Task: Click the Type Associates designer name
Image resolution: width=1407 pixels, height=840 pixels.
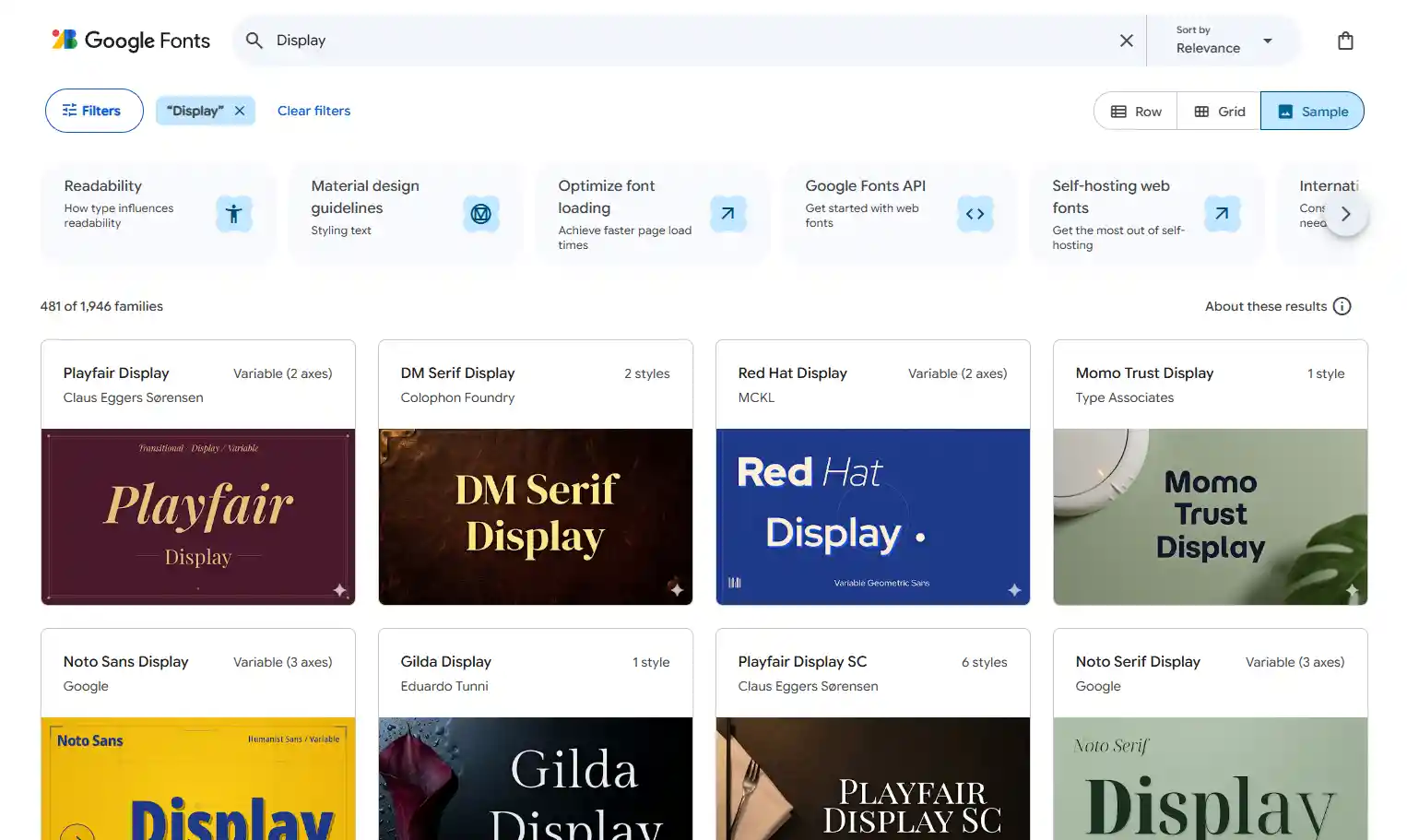Action: pyautogui.click(x=1125, y=397)
